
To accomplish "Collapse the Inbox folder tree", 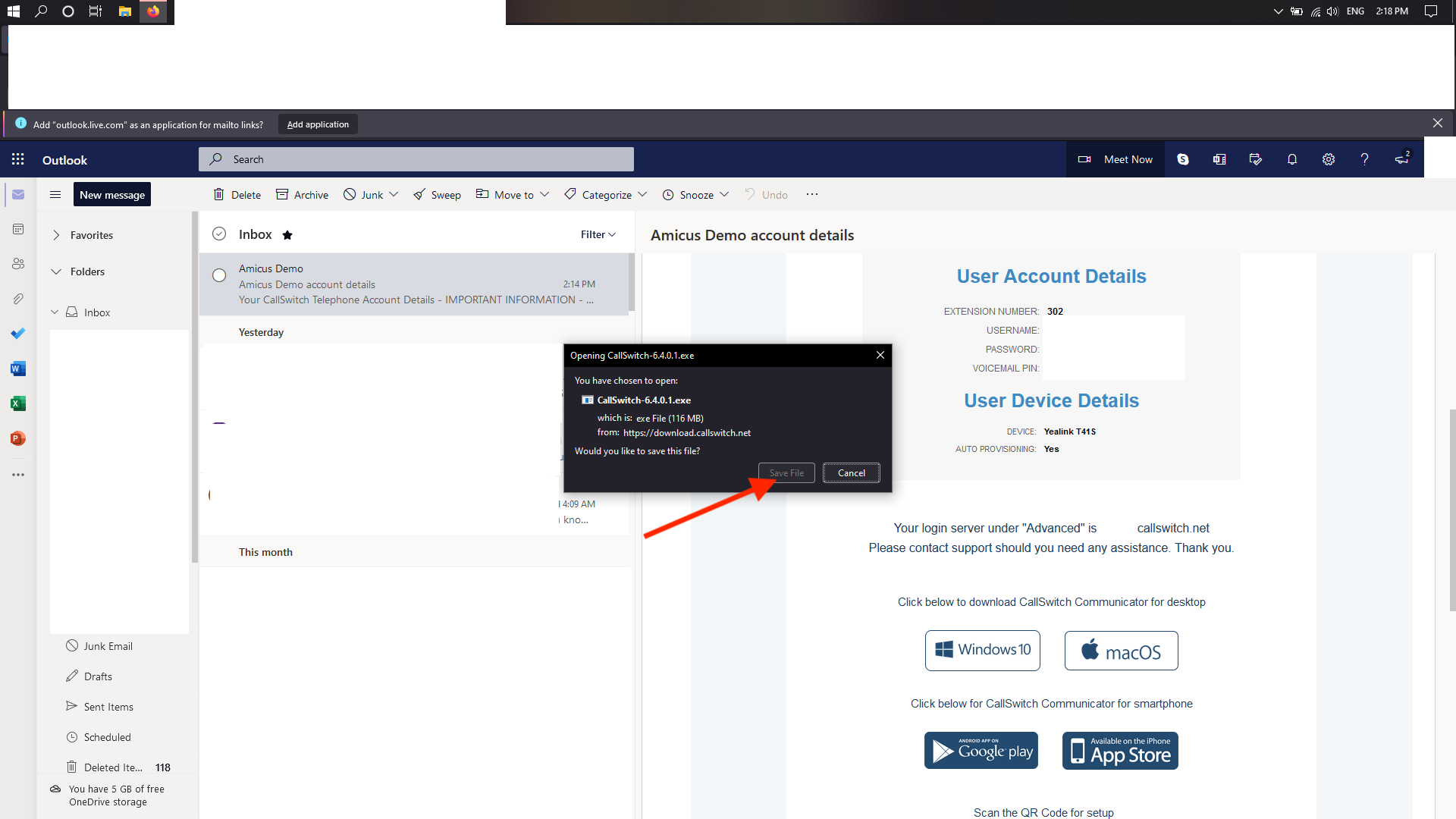I will click(x=55, y=312).
